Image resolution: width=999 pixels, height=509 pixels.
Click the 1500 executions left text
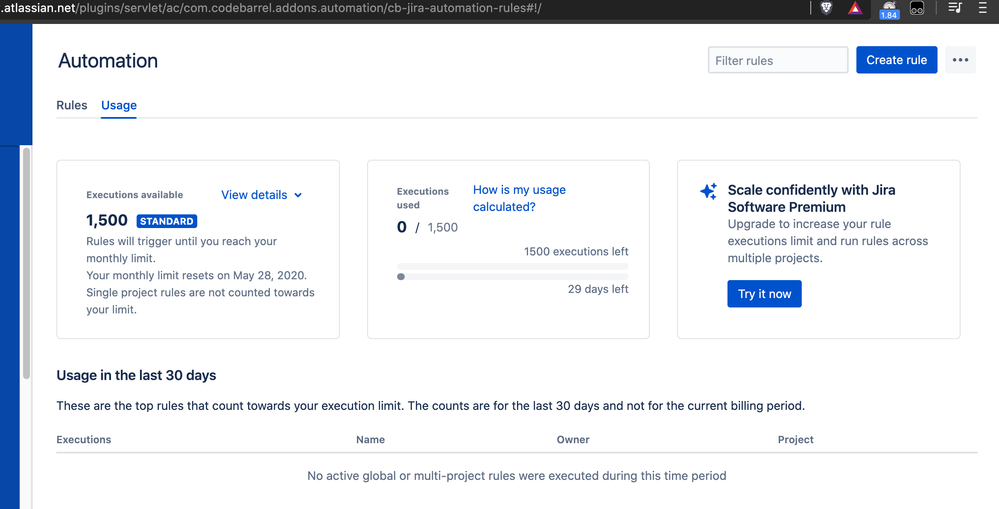coord(576,251)
